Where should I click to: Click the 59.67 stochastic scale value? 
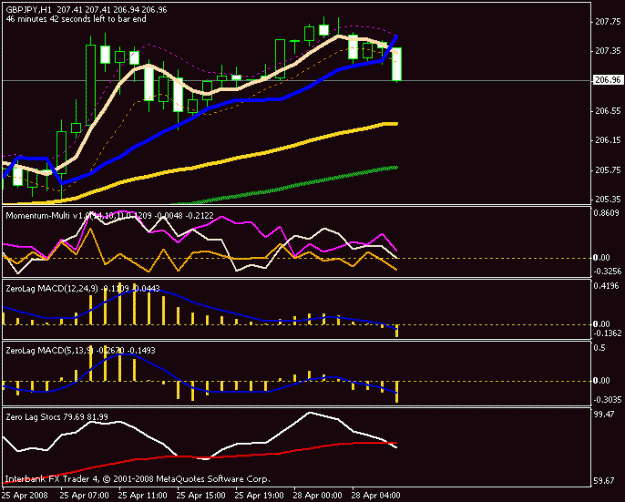click(x=604, y=481)
